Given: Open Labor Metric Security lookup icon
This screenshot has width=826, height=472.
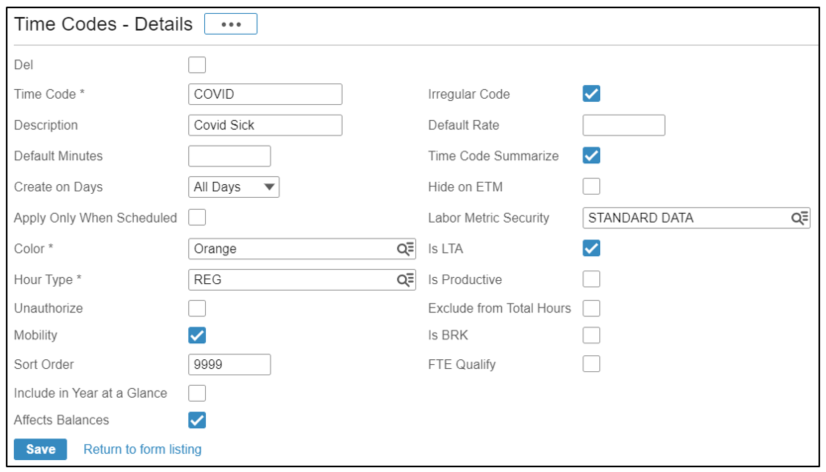Looking at the screenshot, I should coord(800,218).
